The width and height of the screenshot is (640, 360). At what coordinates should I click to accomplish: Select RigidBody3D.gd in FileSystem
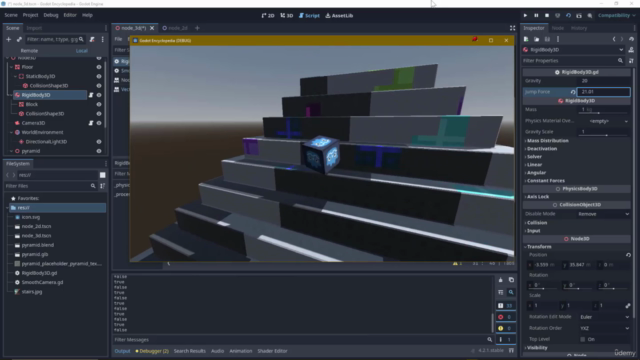(39, 273)
